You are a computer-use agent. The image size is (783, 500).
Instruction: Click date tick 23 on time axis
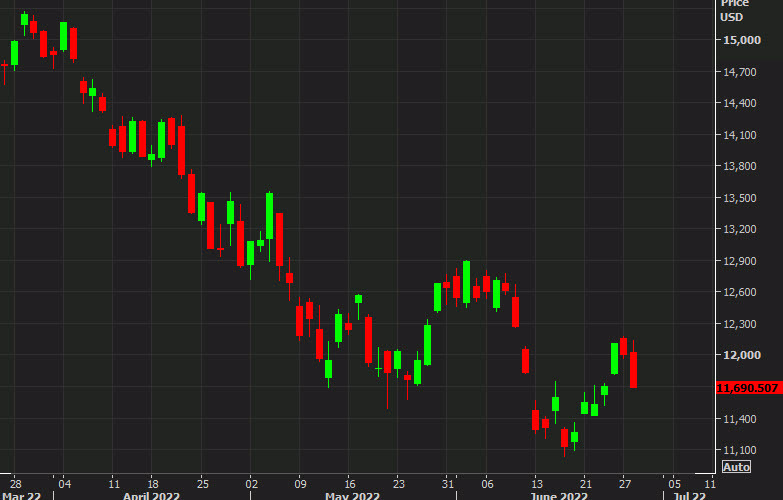click(398, 484)
